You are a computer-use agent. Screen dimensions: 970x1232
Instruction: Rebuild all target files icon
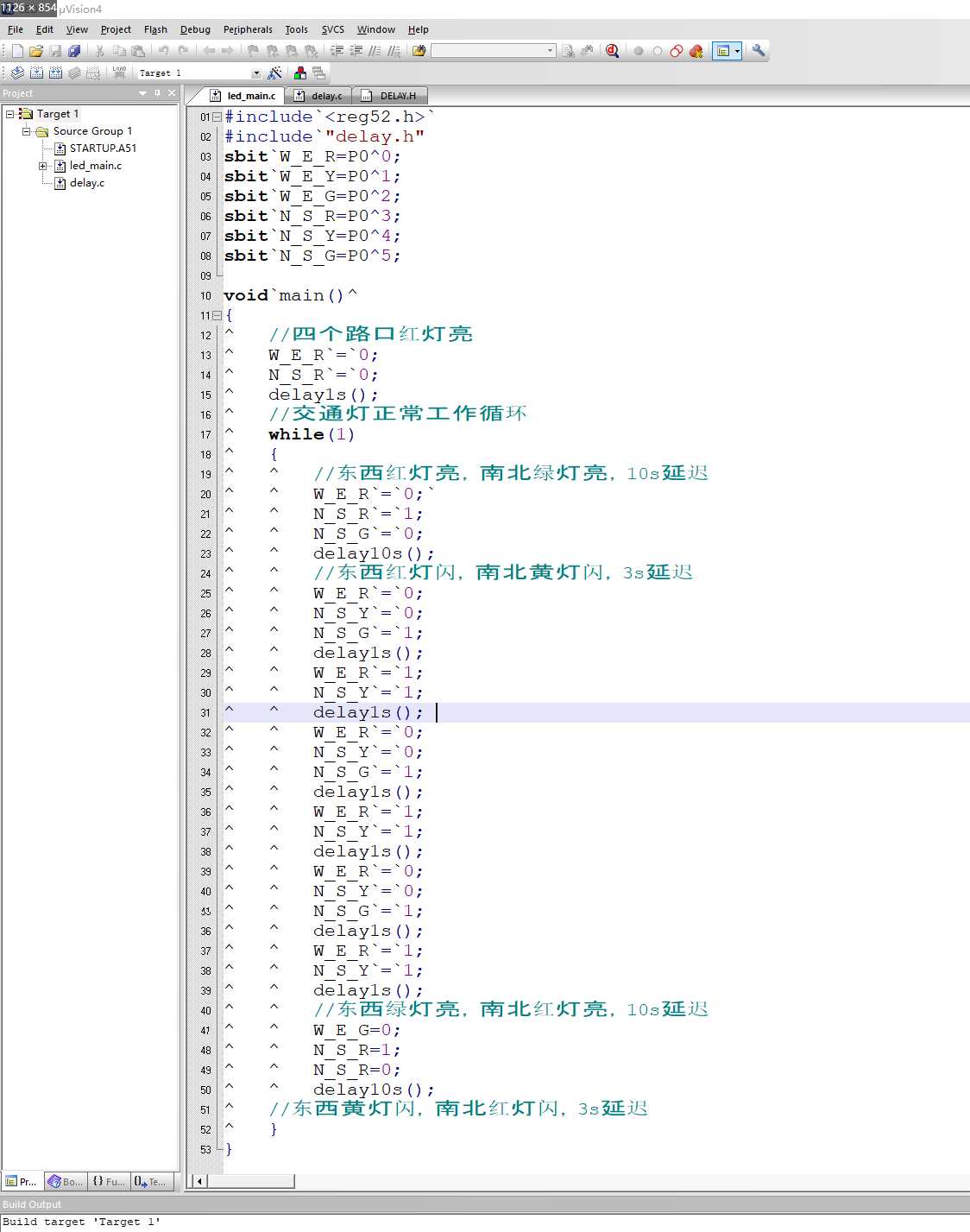[55, 73]
